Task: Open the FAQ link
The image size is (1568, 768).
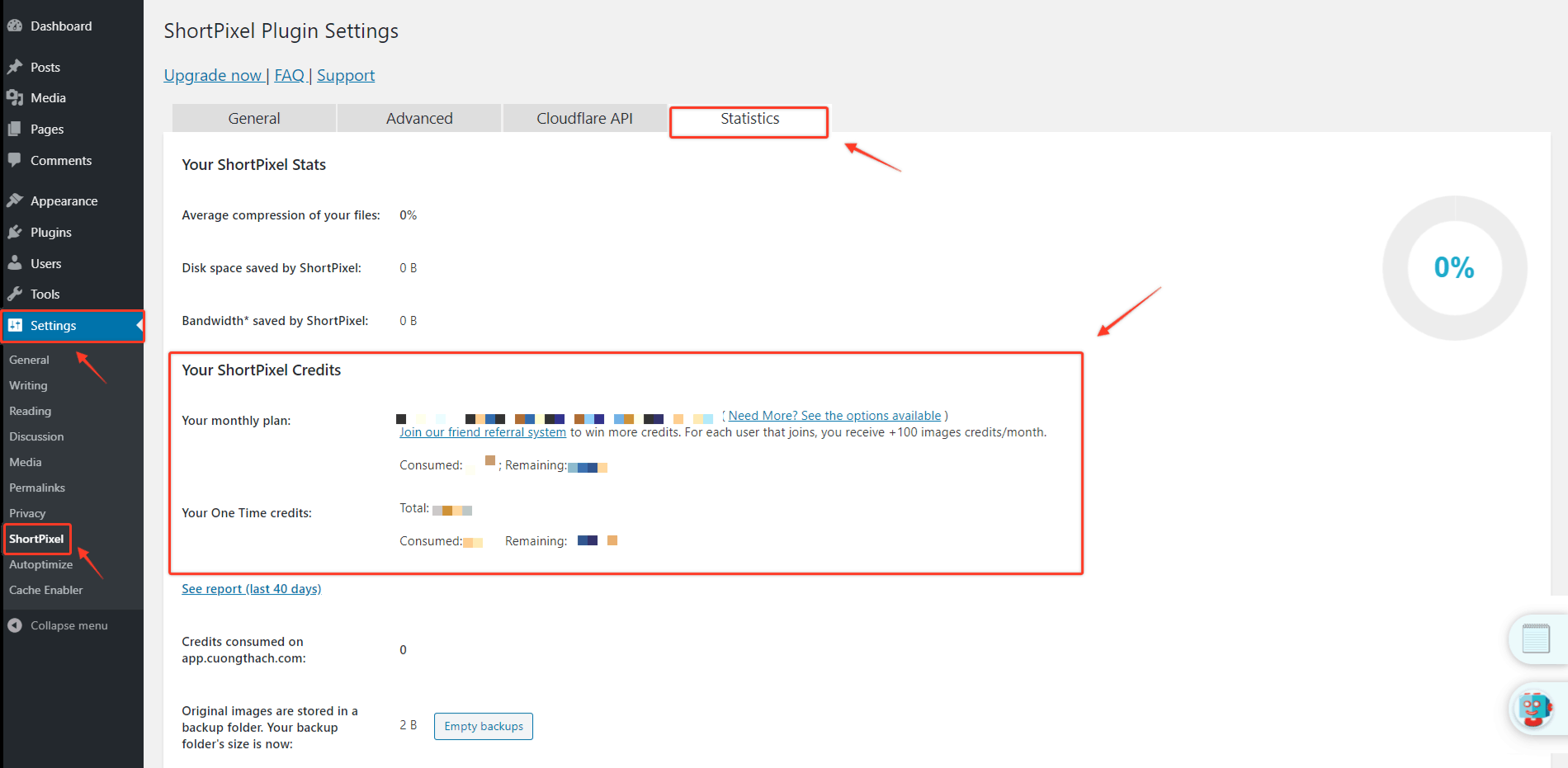Action: [290, 75]
